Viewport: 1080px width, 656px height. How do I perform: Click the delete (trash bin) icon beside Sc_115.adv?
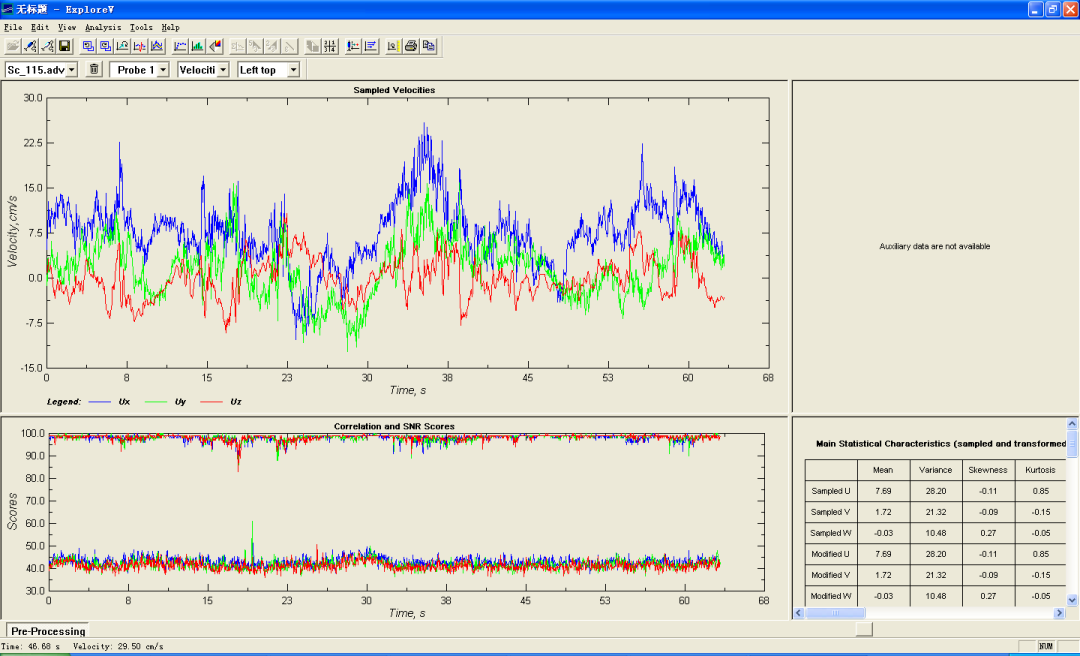point(92,69)
